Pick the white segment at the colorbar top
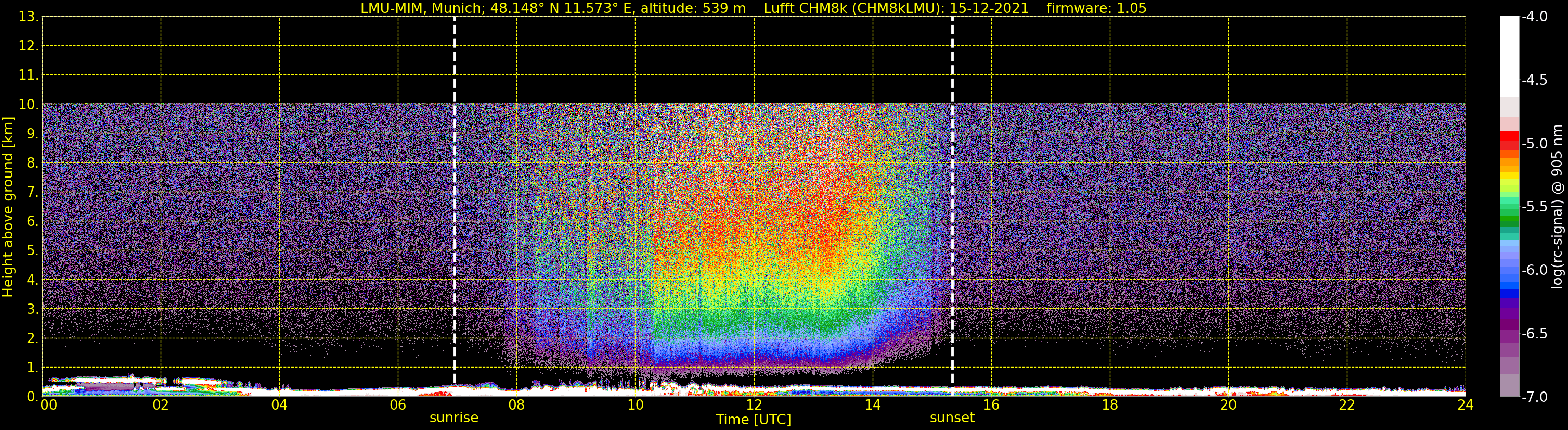1568x430 pixels. [1510, 57]
